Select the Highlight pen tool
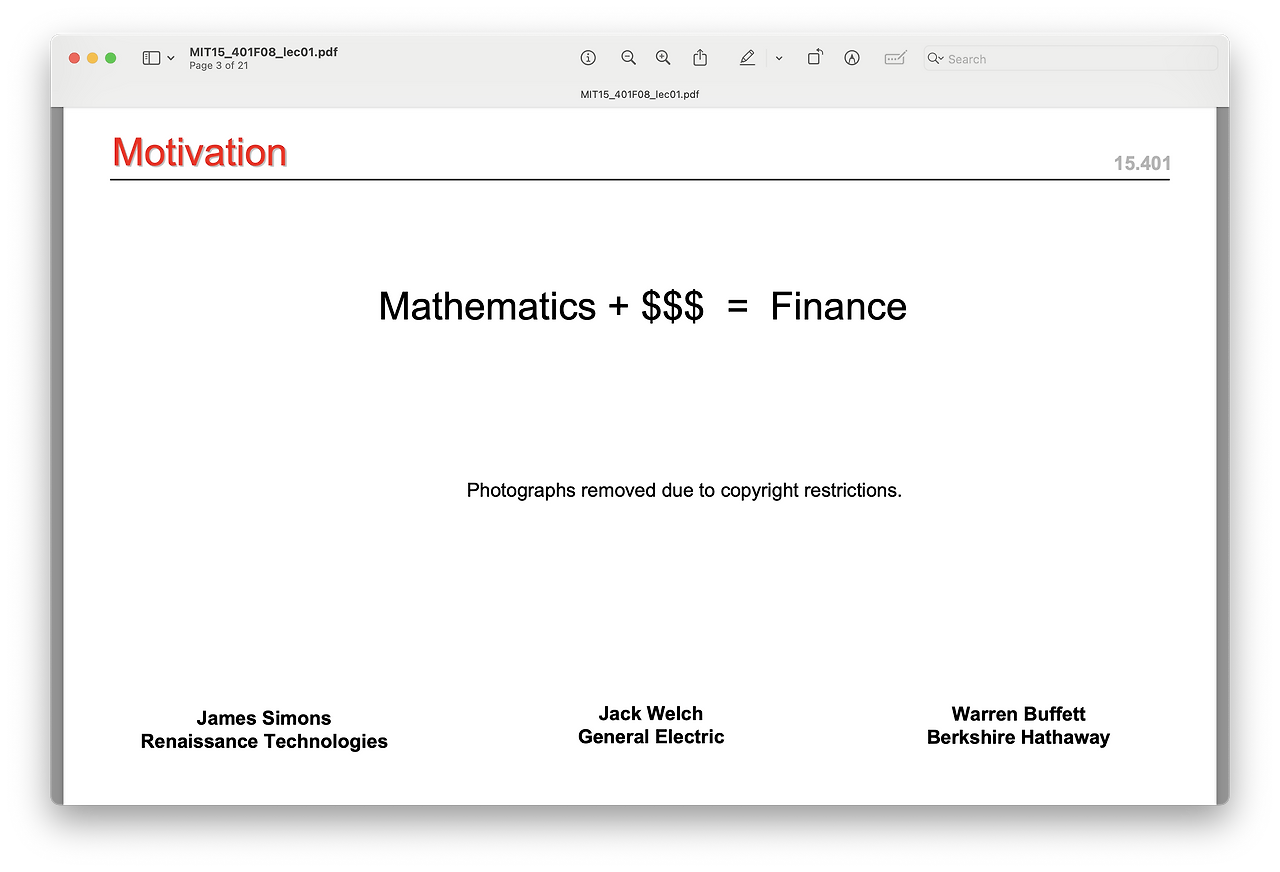 [747, 58]
